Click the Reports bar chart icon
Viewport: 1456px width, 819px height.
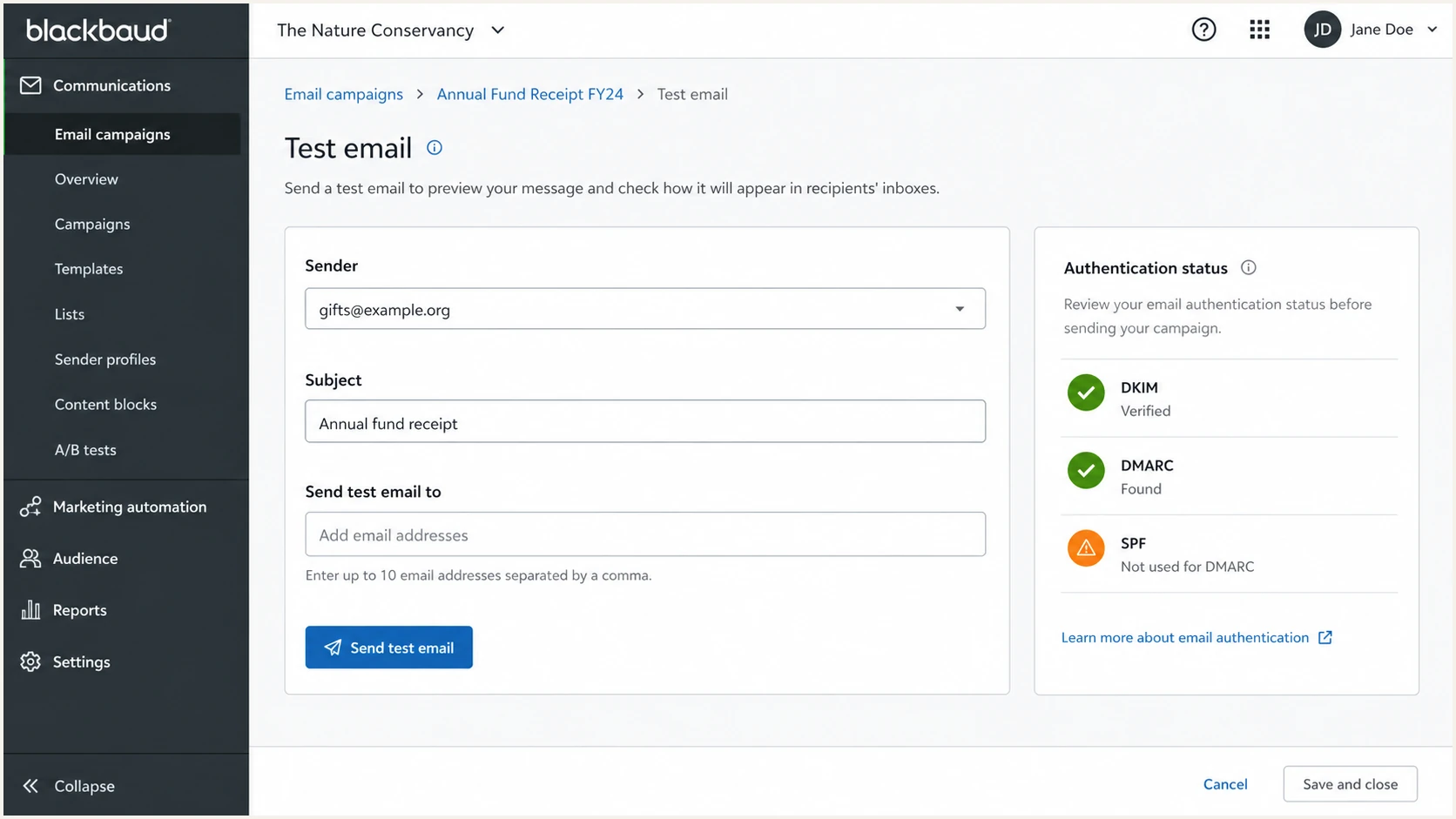pyautogui.click(x=30, y=609)
